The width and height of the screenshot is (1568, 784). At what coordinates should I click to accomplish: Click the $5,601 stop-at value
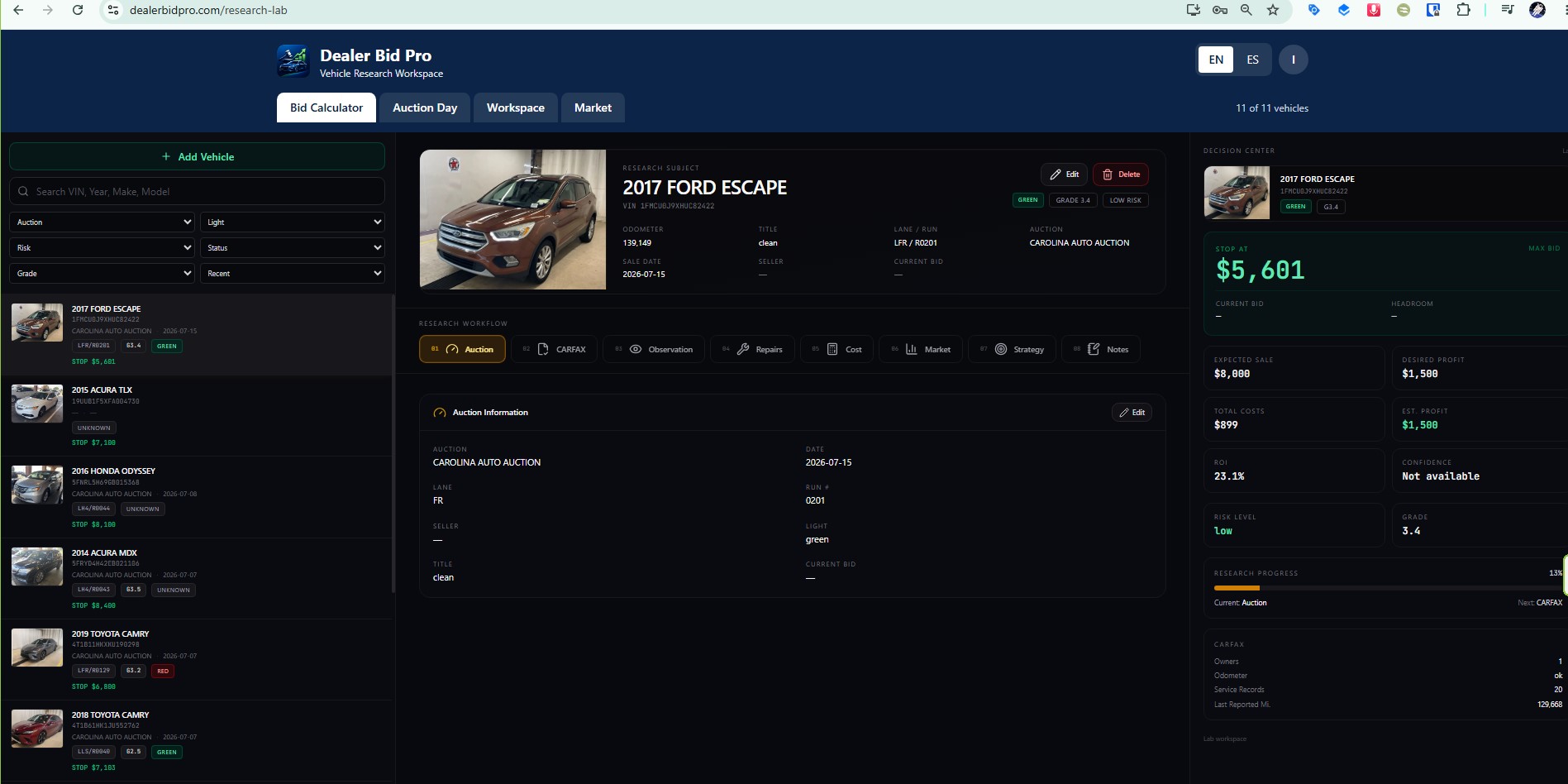pyautogui.click(x=1260, y=270)
